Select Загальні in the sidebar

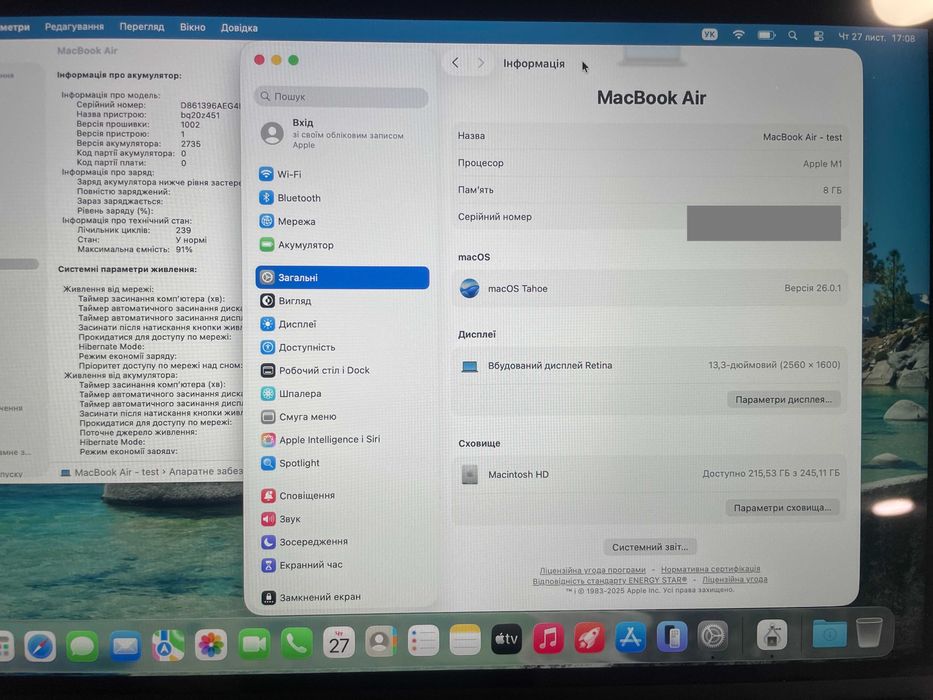(x=342, y=277)
